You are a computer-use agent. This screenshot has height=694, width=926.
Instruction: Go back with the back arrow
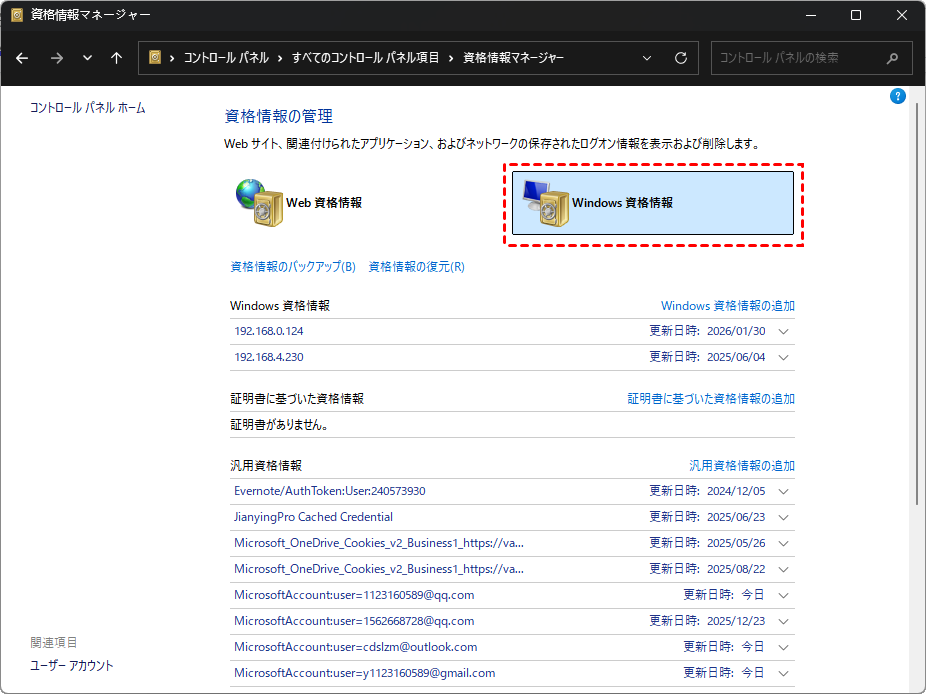22,58
